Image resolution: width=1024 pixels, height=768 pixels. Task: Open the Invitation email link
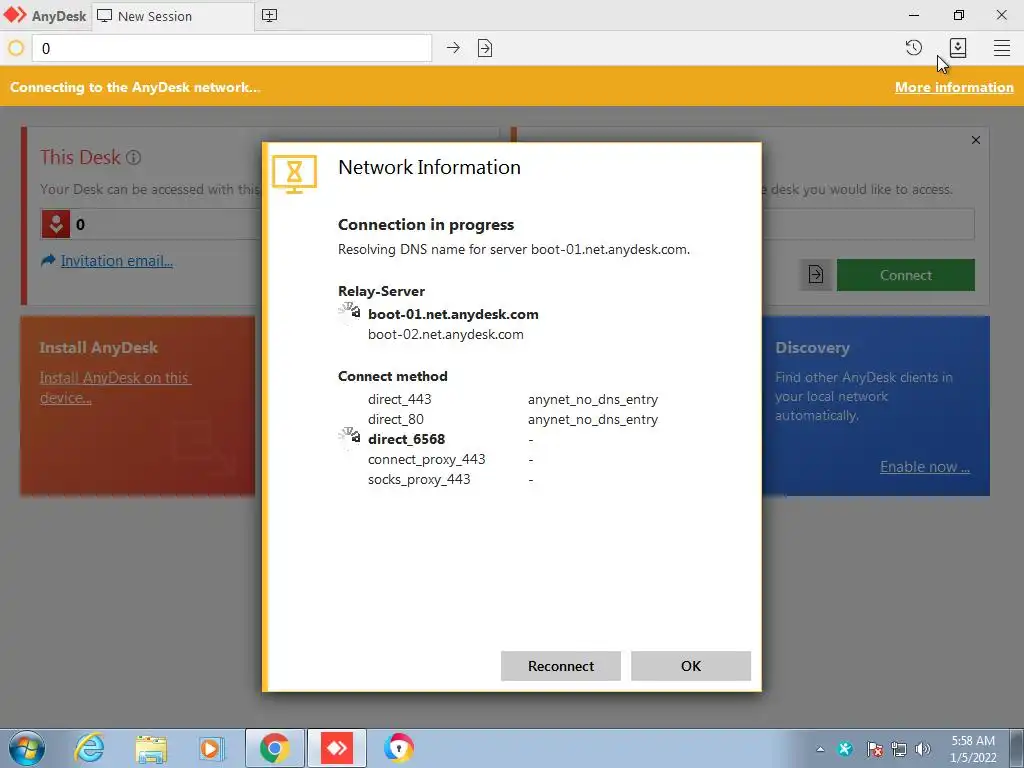pos(116,261)
